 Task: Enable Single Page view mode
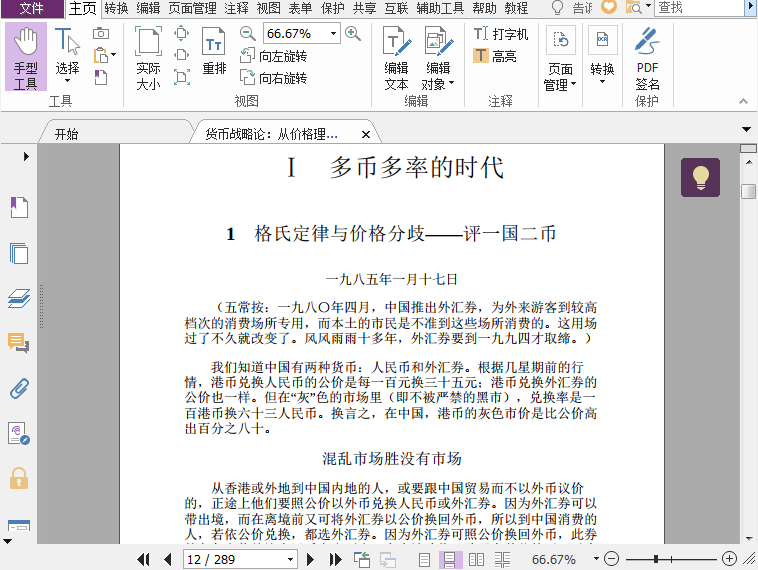tap(424, 560)
